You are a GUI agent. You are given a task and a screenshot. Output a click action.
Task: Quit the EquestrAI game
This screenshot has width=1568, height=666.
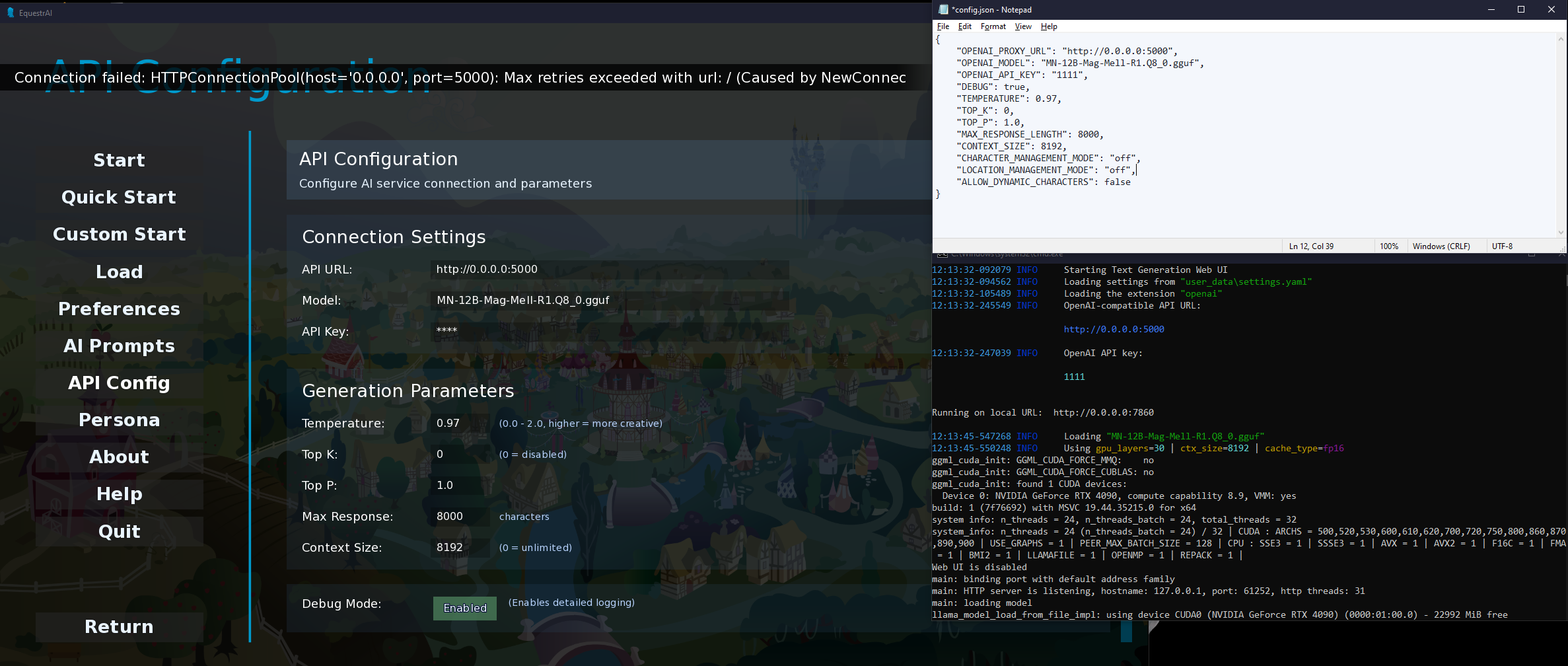pyautogui.click(x=120, y=532)
